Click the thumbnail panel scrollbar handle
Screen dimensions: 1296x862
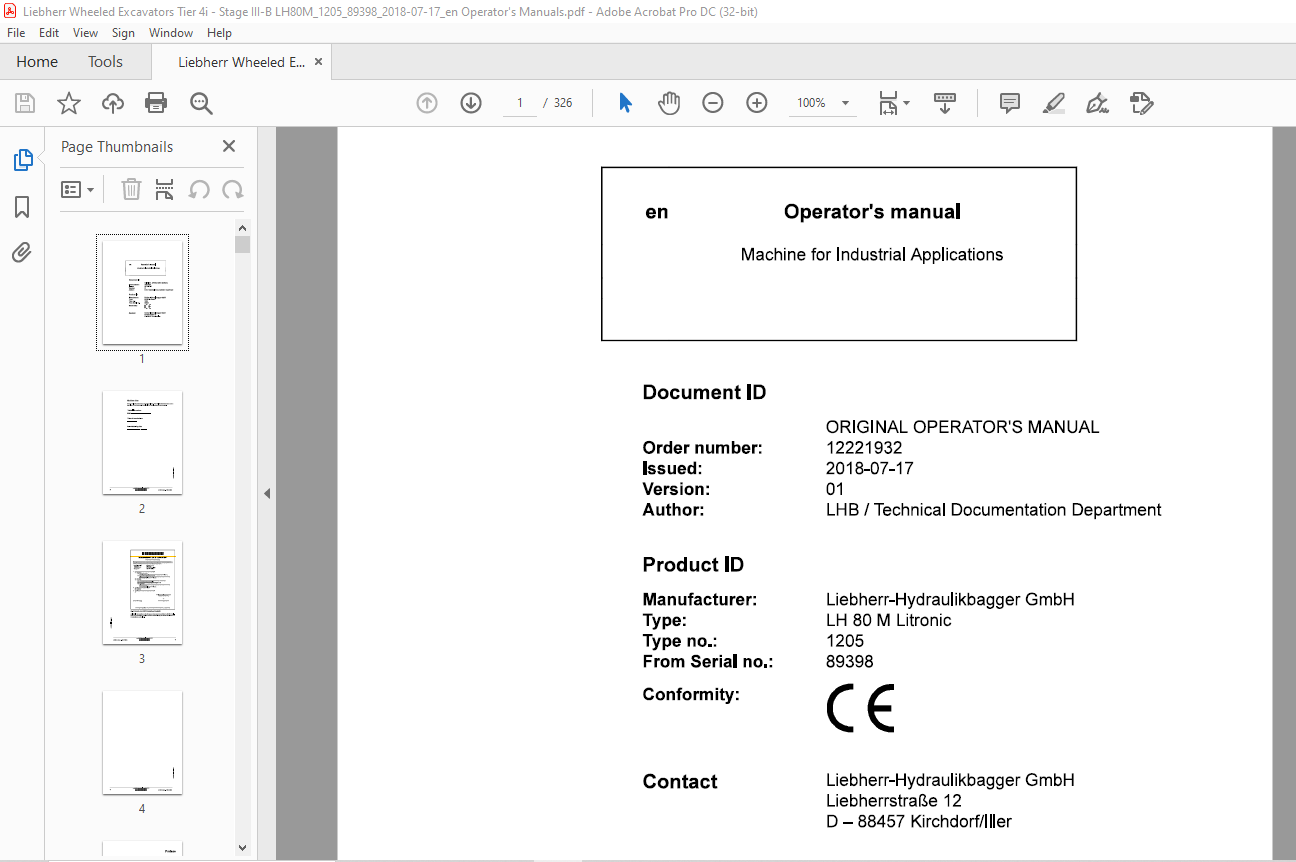[x=242, y=245]
